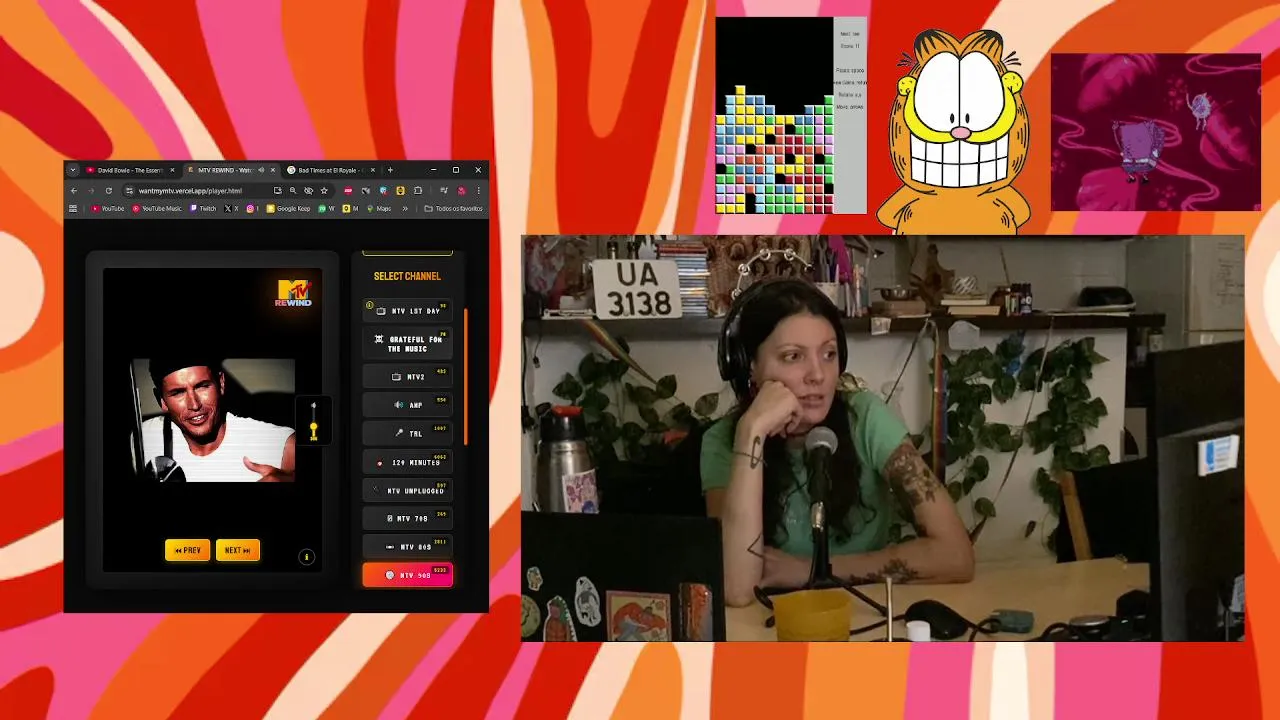Open the browser profile avatar
This screenshot has width=1280, height=720.
point(461,191)
